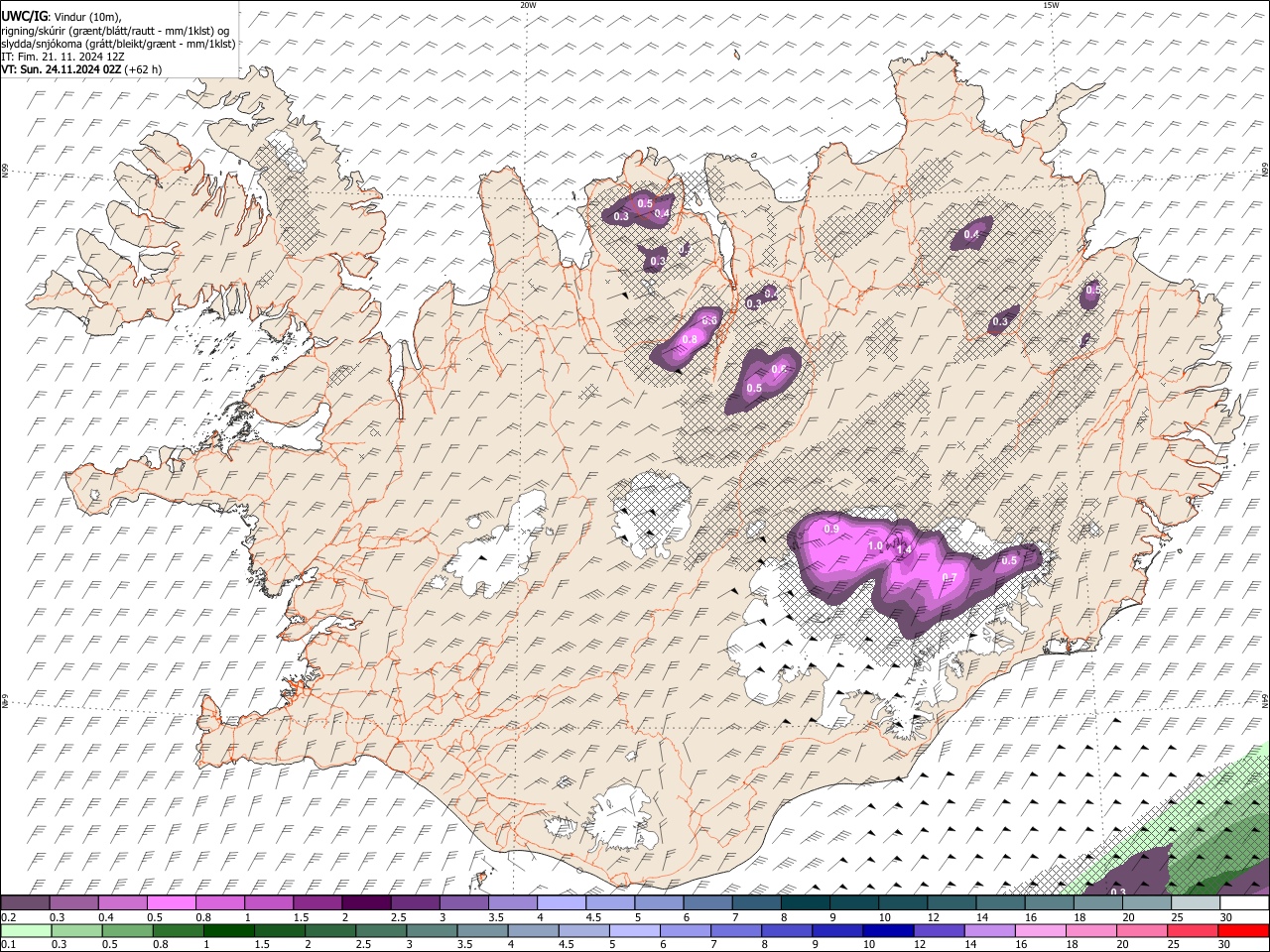
Task: Select palest green rain swatch from 0.1 to 0.3
Action: (x=25, y=930)
